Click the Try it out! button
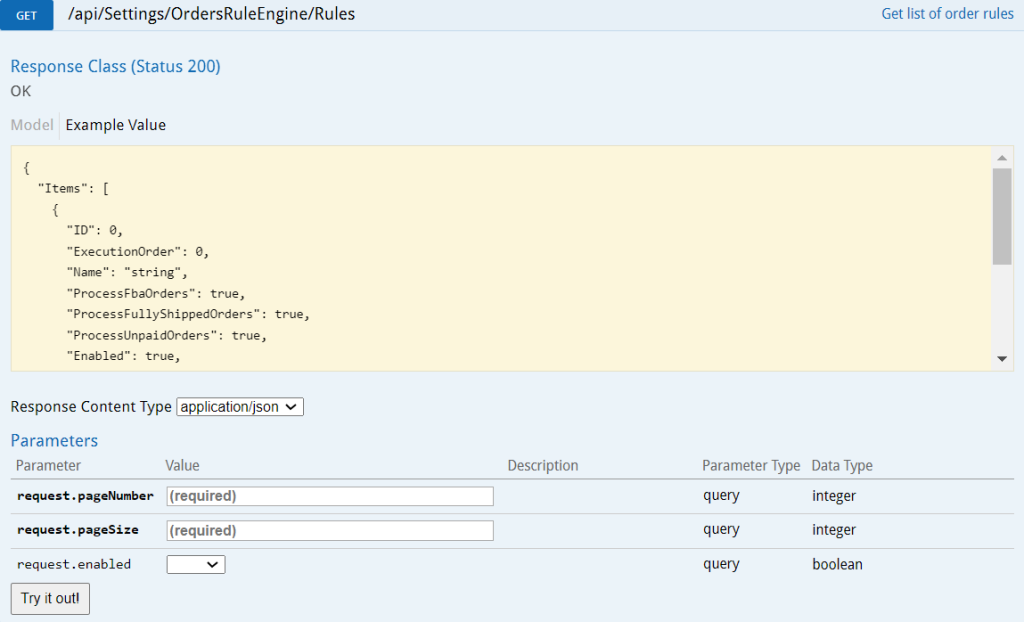1024x622 pixels. (x=49, y=598)
